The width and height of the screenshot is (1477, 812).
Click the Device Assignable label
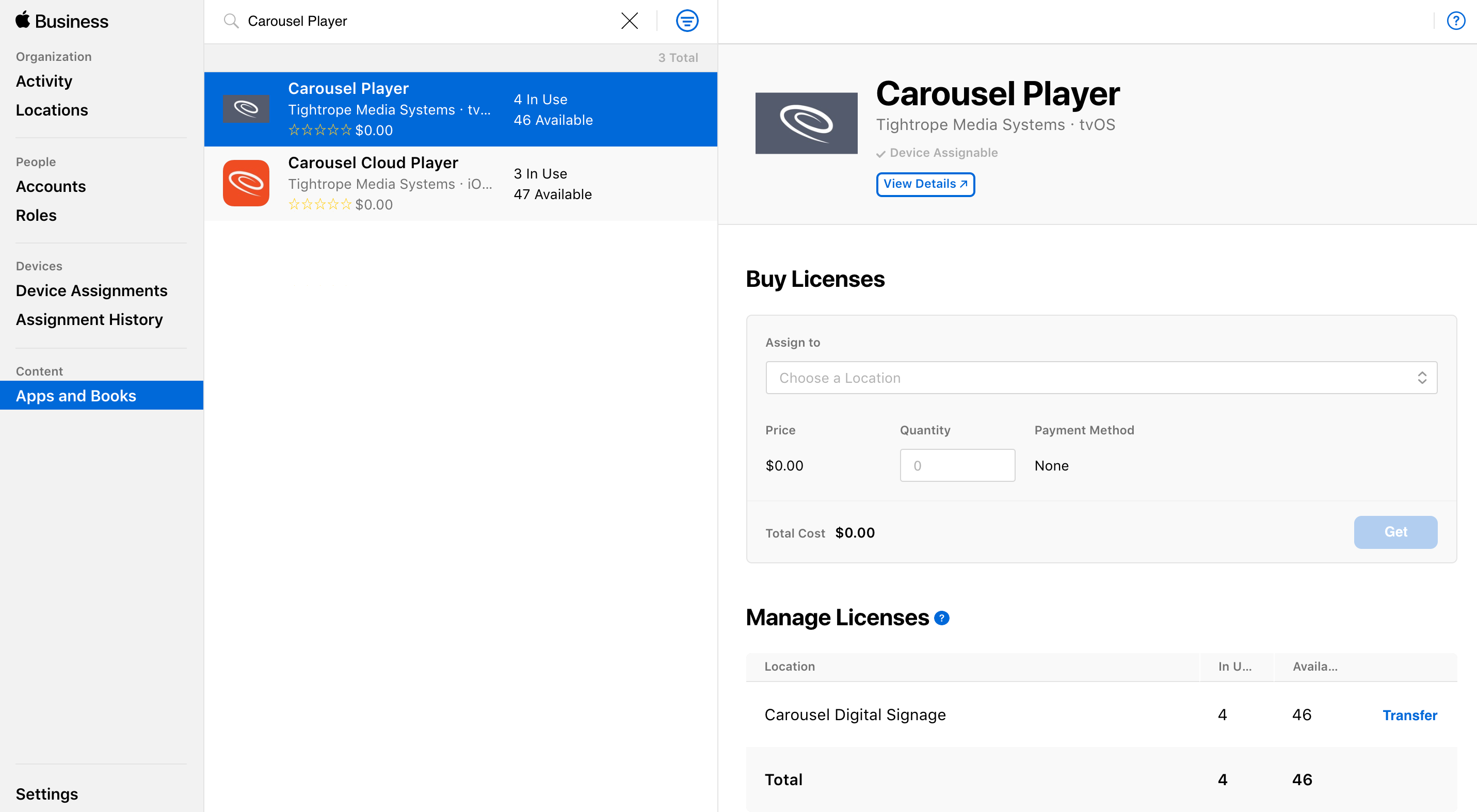click(x=943, y=152)
